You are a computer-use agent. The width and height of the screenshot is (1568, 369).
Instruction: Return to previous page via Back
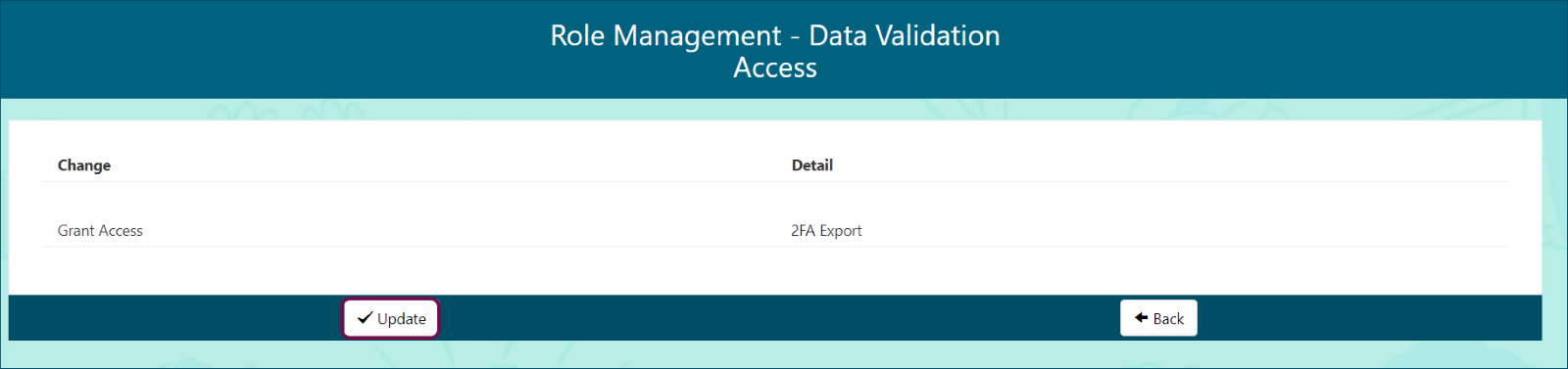[1158, 318]
